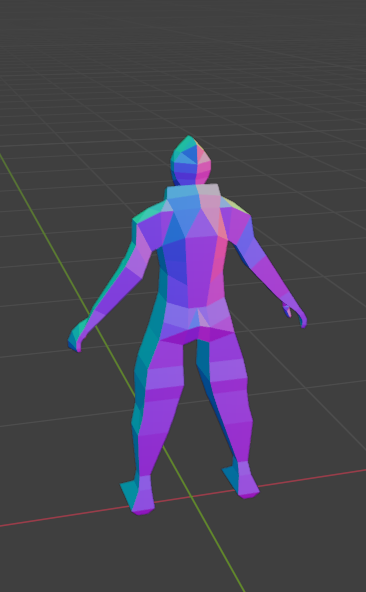
Task: Select the pink stripe on the back
Action: pos(218,261)
